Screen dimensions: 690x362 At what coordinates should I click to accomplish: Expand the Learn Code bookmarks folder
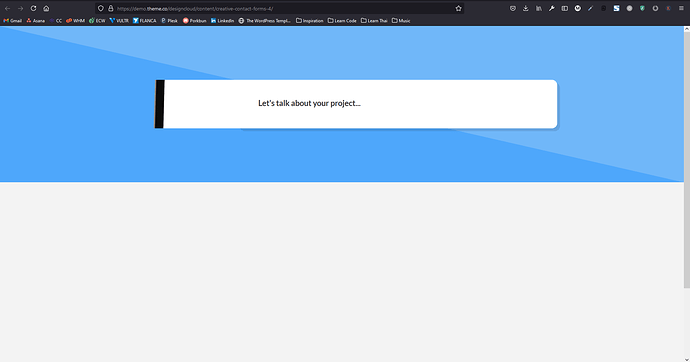[342, 21]
